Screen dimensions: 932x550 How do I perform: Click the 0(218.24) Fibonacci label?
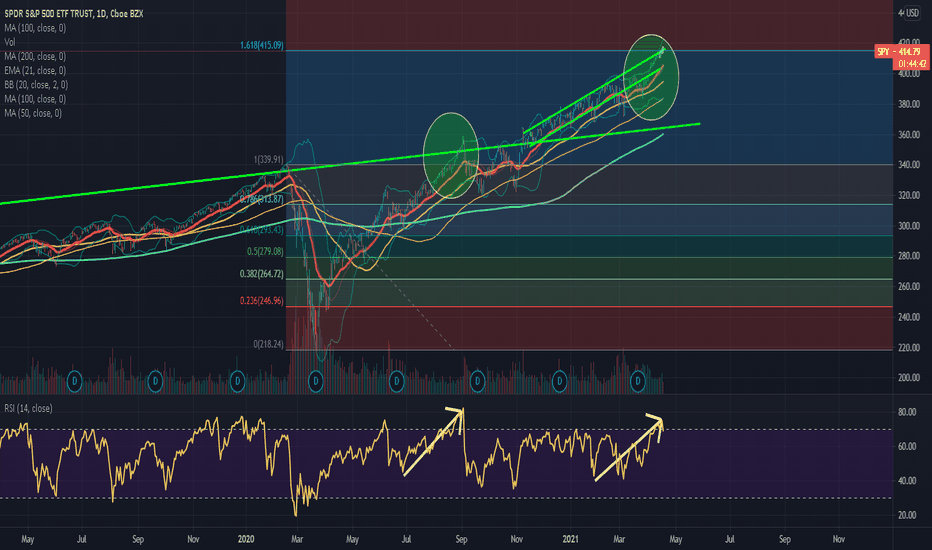point(268,344)
